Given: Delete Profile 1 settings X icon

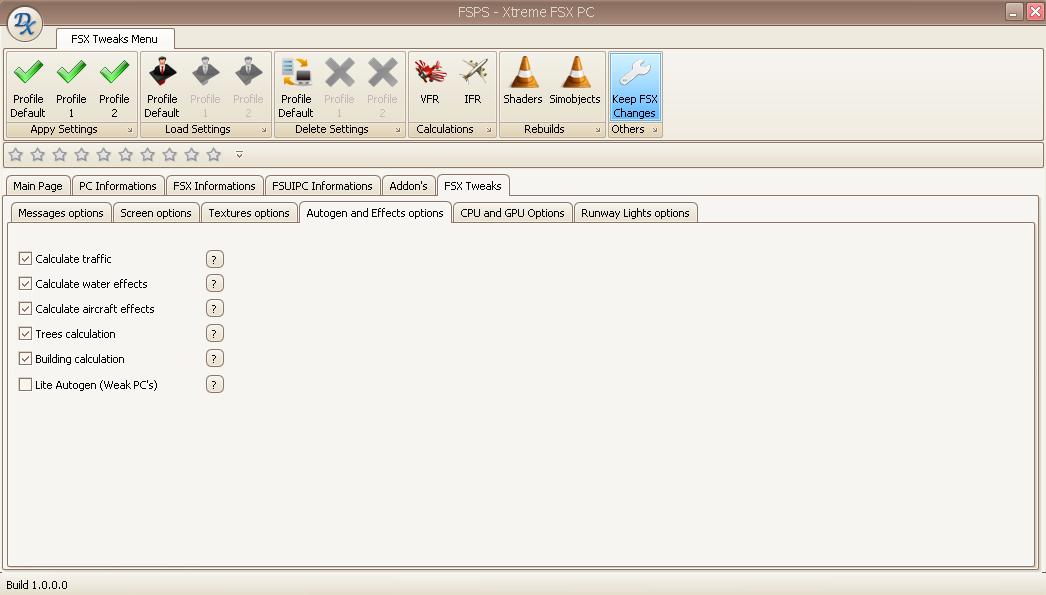Looking at the screenshot, I should tap(340, 72).
